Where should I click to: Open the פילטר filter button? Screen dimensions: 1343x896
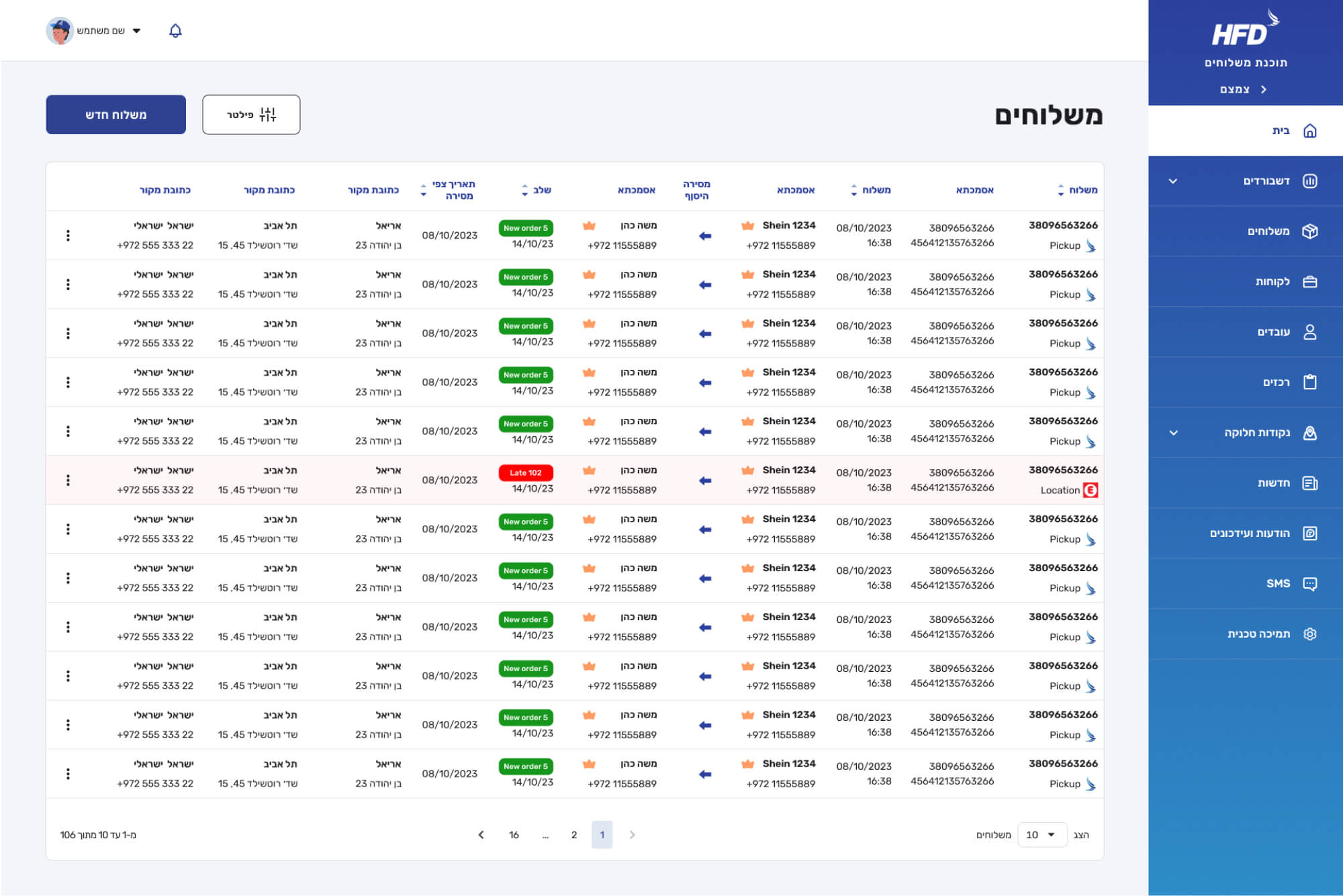tap(251, 115)
